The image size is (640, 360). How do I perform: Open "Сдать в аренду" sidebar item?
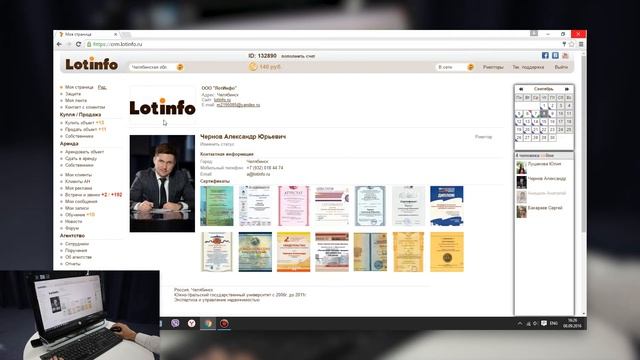click(x=81, y=158)
